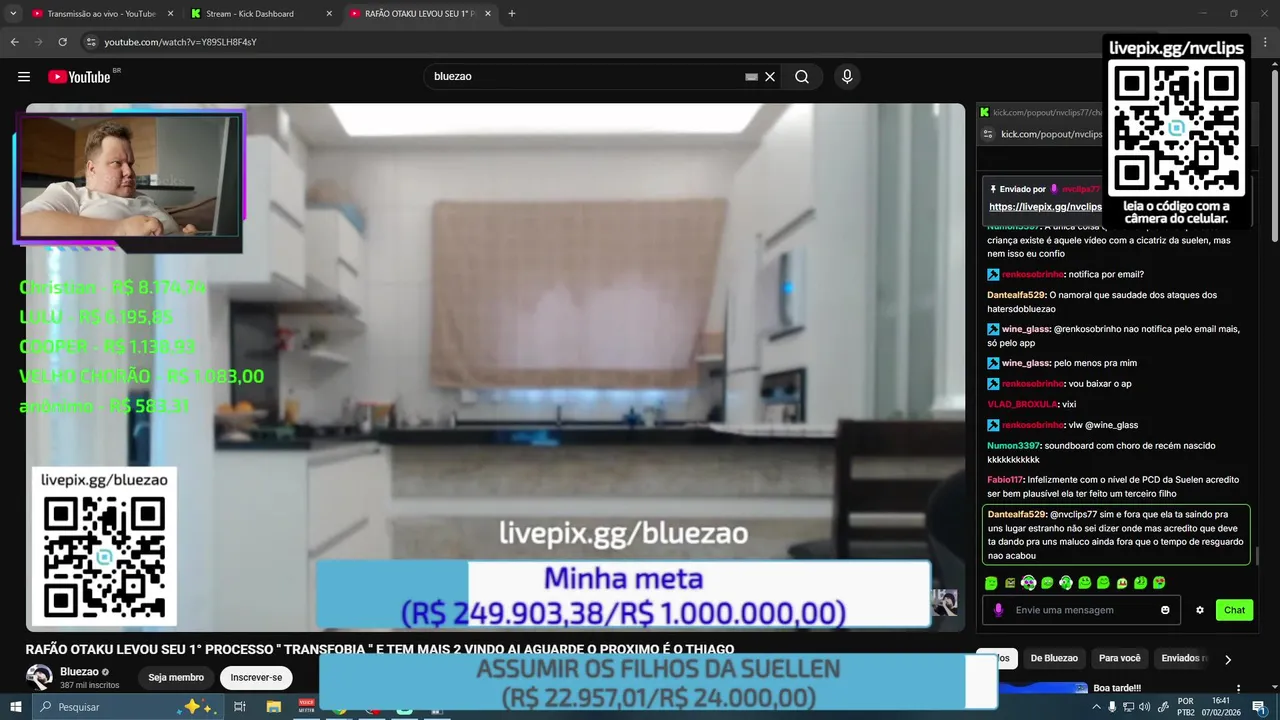Click username 'VLAD_BROXULA' in chat
The width and height of the screenshot is (1280, 720).
[x=1022, y=404]
